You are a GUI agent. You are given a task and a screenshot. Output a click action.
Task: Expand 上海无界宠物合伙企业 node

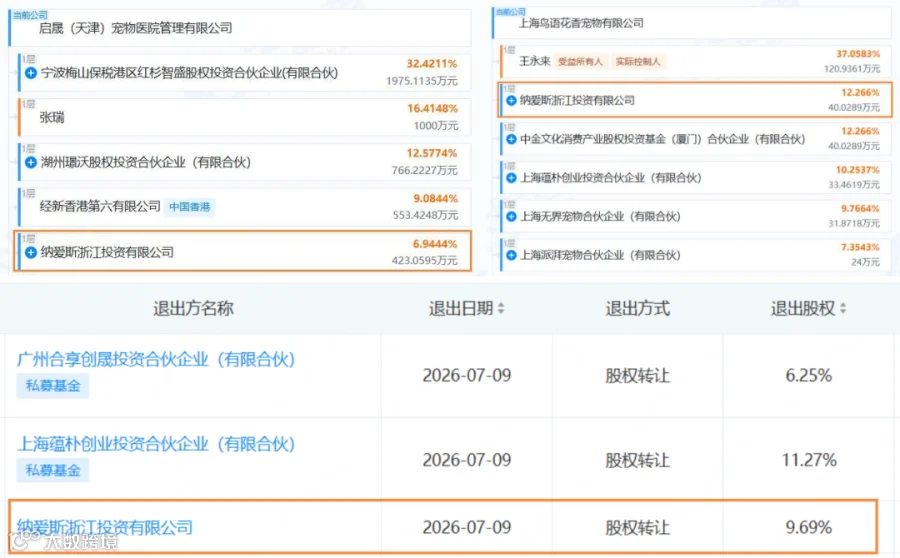(x=511, y=216)
